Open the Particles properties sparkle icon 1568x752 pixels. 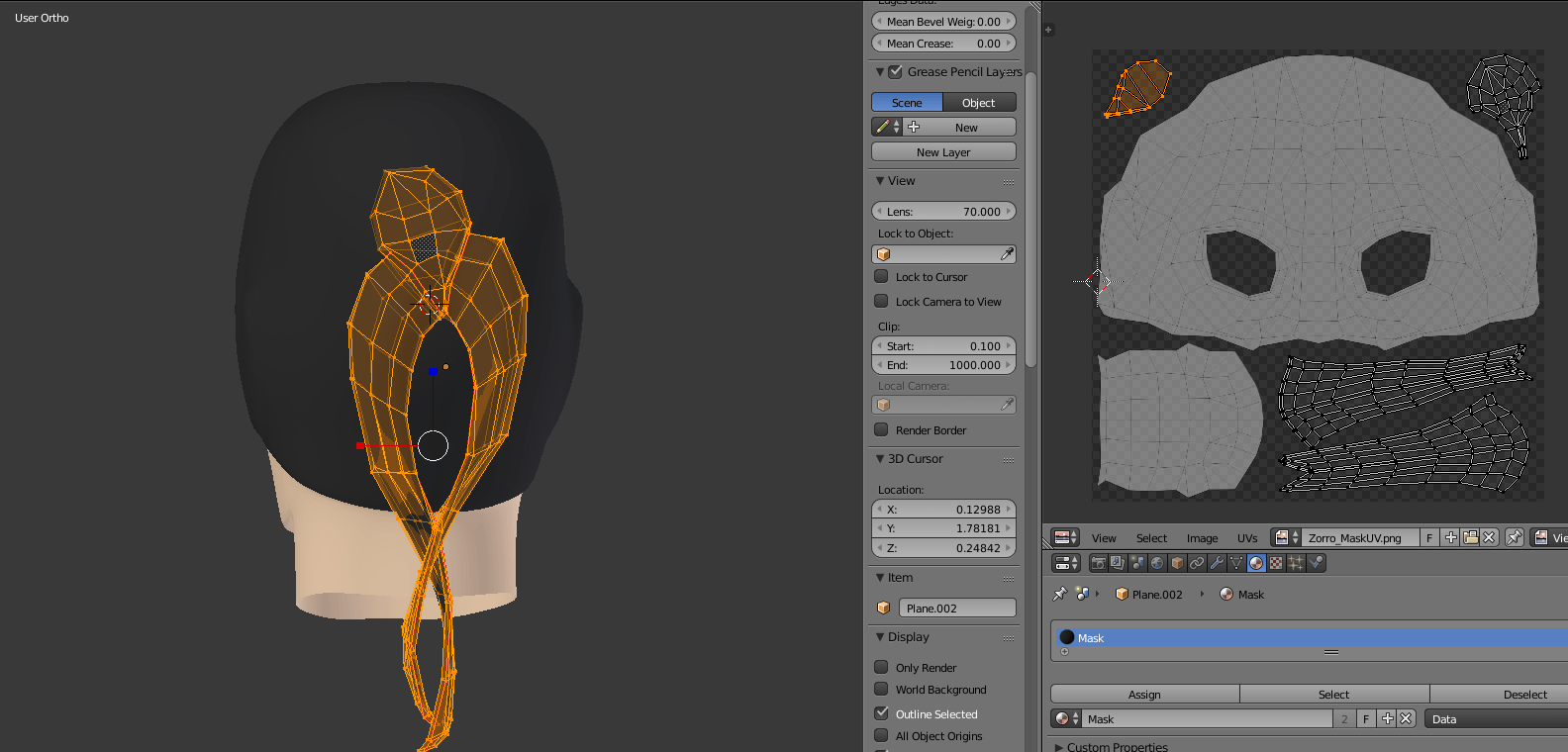(1296, 563)
